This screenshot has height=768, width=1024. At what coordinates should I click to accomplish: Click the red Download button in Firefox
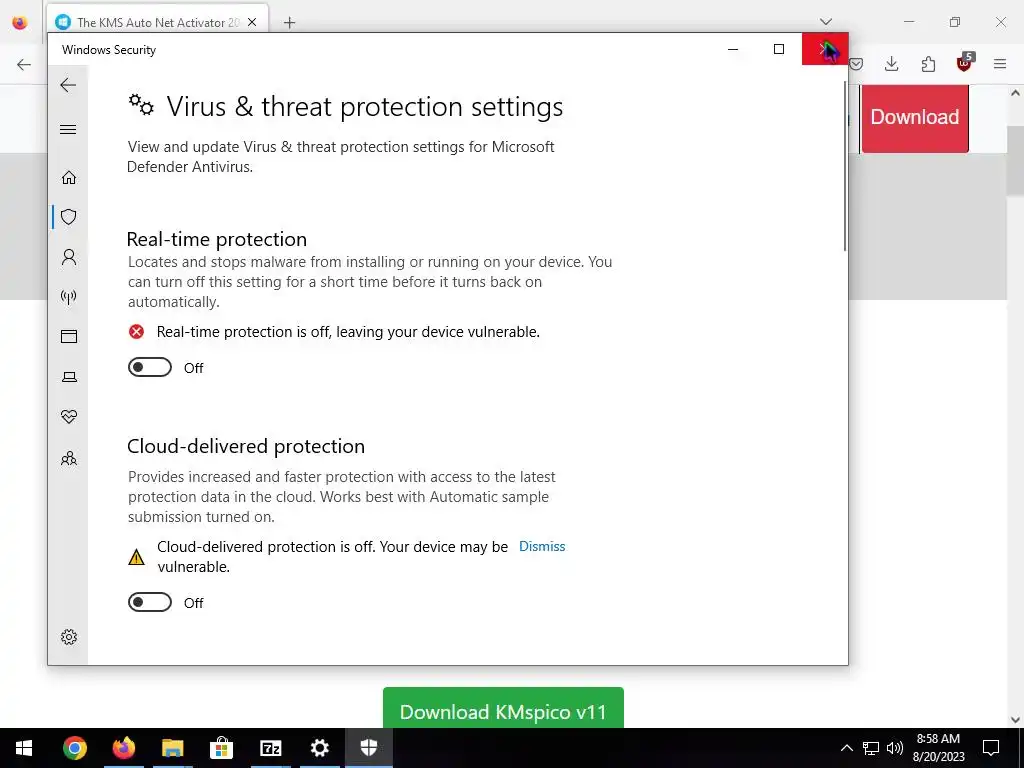pyautogui.click(x=914, y=118)
